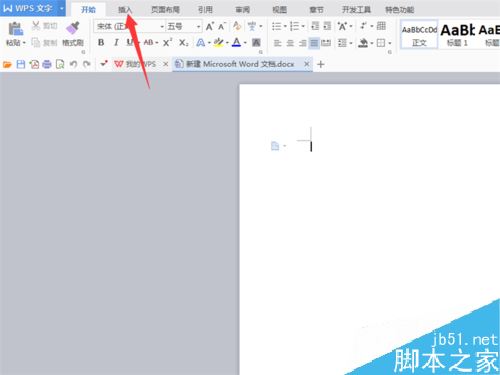
Task: Open the 页面布局 tab
Action: tap(165, 10)
